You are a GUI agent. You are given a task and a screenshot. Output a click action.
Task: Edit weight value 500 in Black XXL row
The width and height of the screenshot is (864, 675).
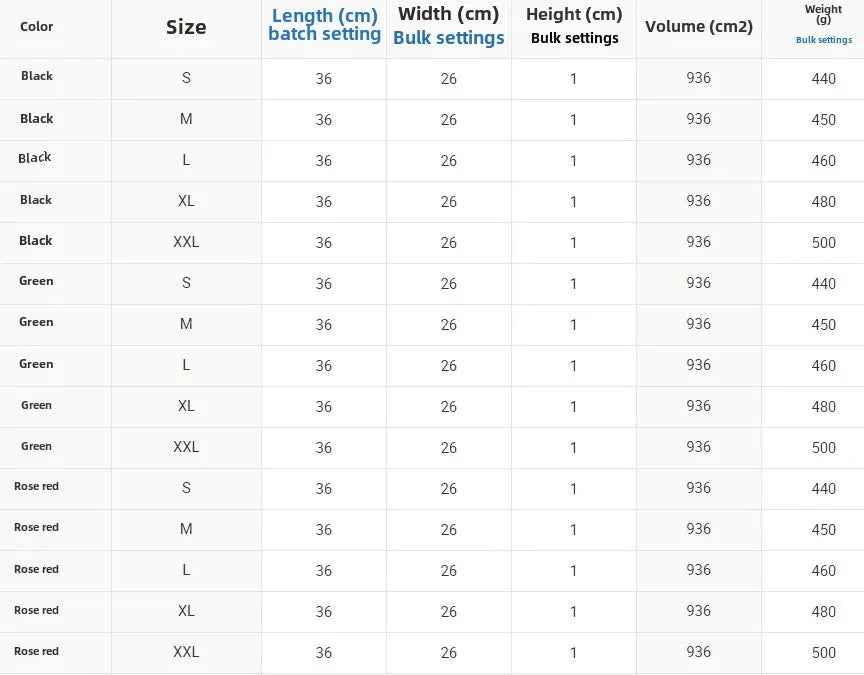click(x=824, y=243)
